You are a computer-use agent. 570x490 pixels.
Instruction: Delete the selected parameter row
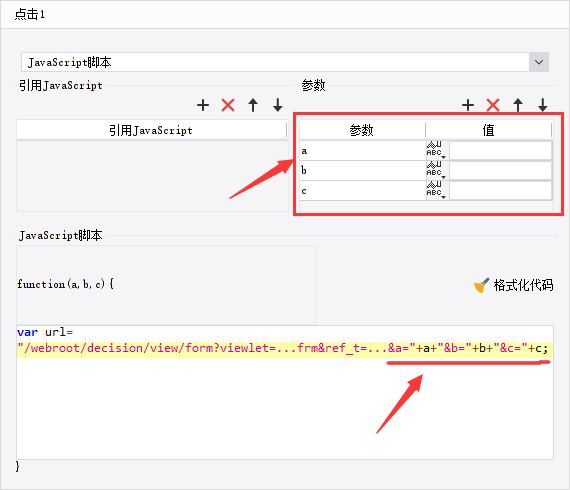tap(493, 105)
